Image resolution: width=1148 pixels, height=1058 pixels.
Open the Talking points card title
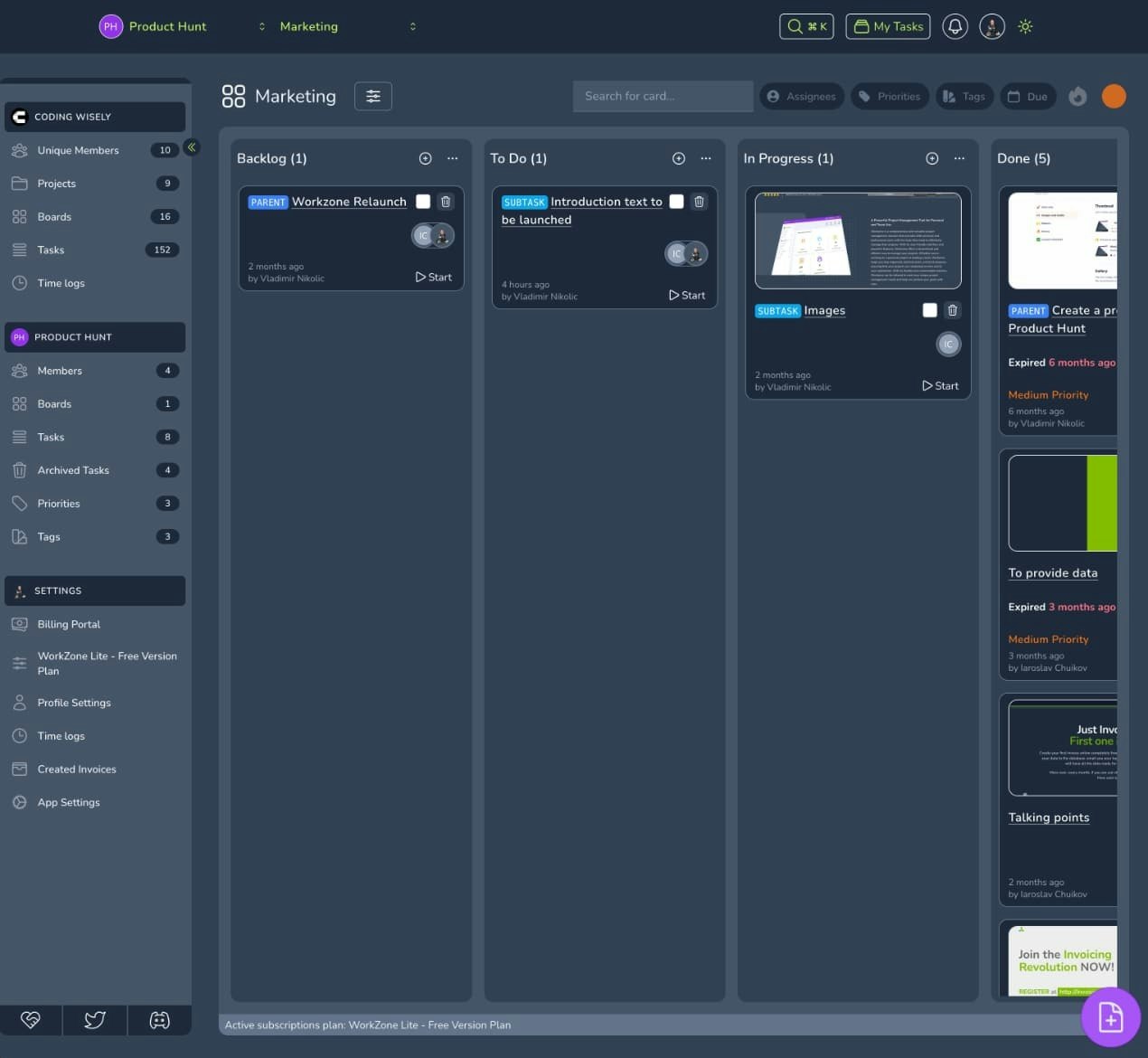[x=1049, y=817]
